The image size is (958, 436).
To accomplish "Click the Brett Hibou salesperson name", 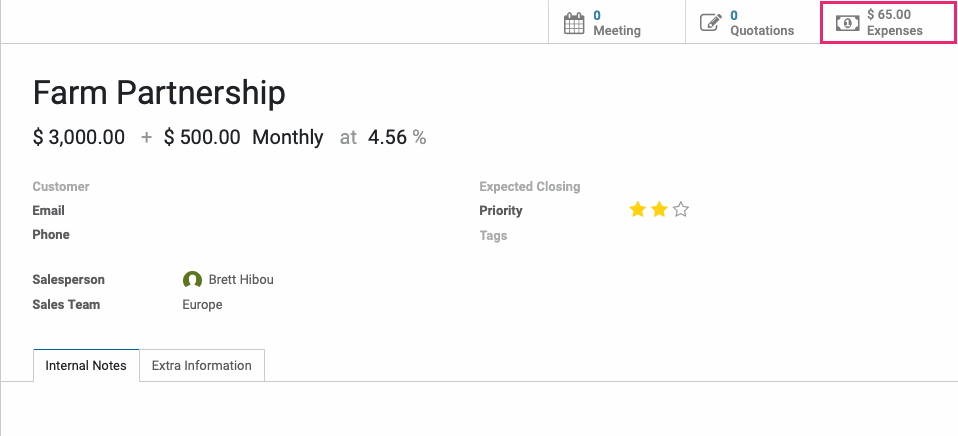I will [241, 280].
